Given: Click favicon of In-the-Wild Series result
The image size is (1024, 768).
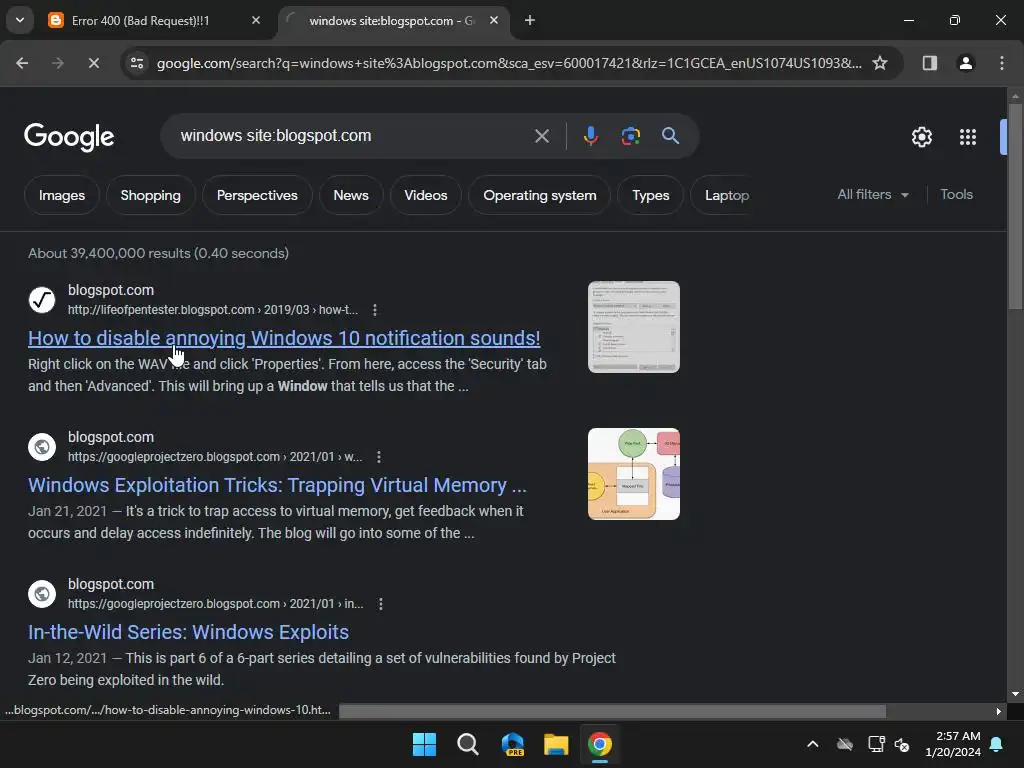Looking at the screenshot, I should 42,594.
